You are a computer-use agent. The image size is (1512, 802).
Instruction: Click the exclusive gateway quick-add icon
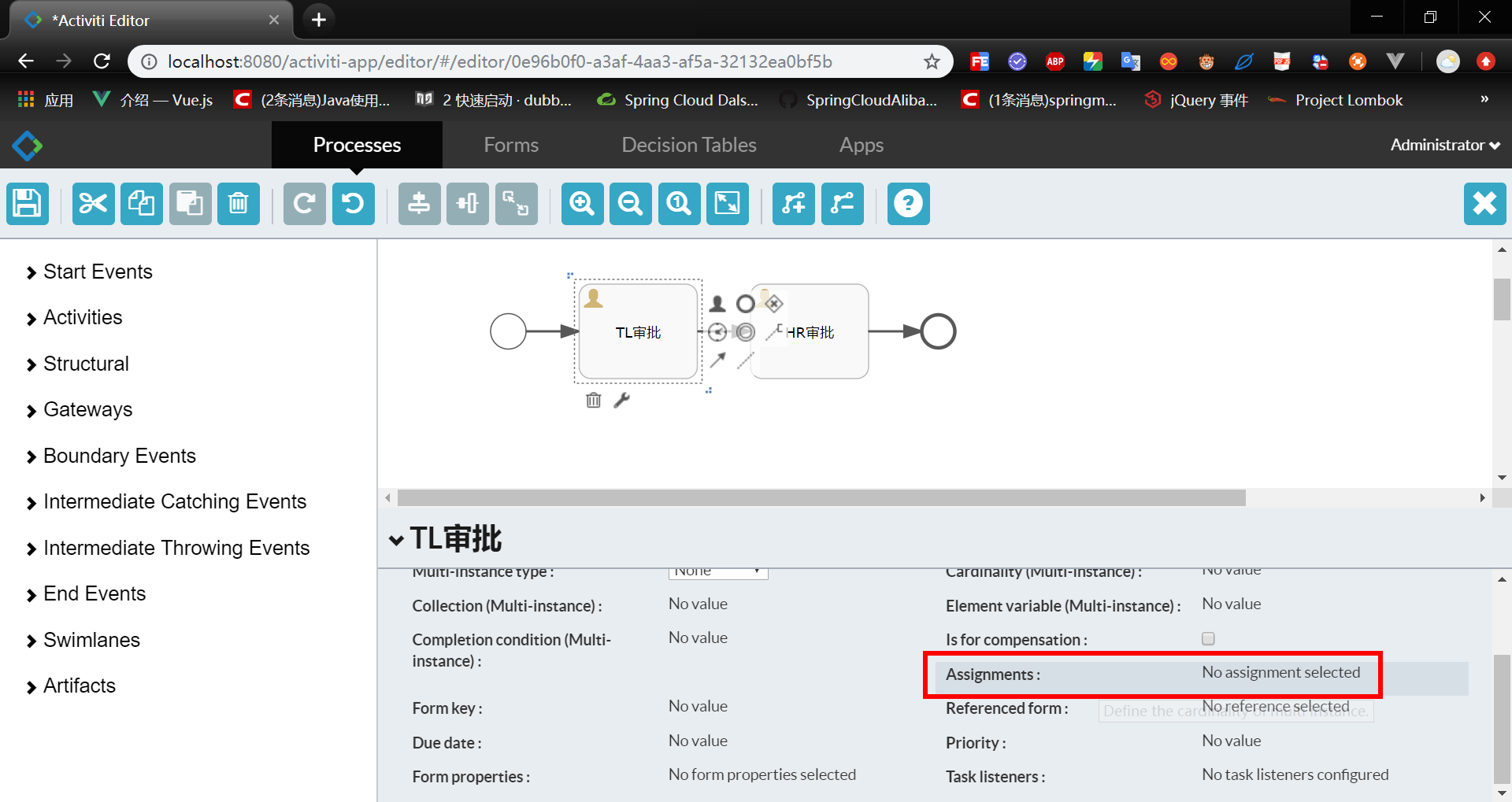[x=774, y=303]
